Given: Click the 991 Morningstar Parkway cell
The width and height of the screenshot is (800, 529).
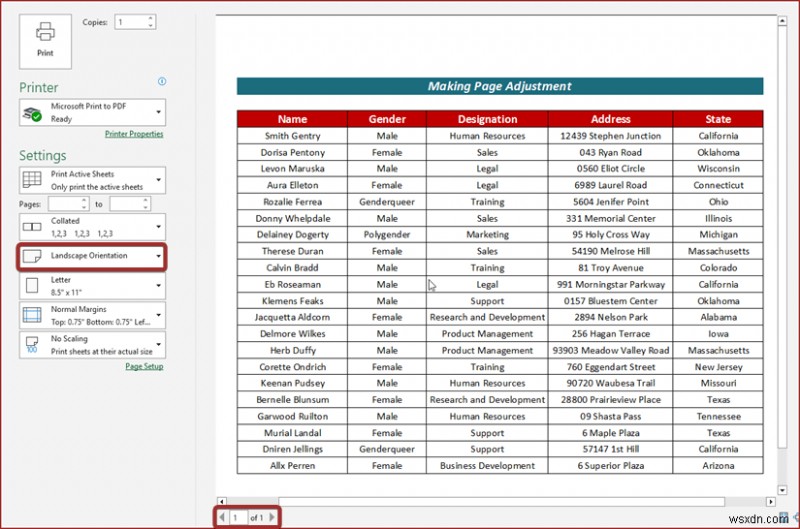Looking at the screenshot, I should coord(611,284).
